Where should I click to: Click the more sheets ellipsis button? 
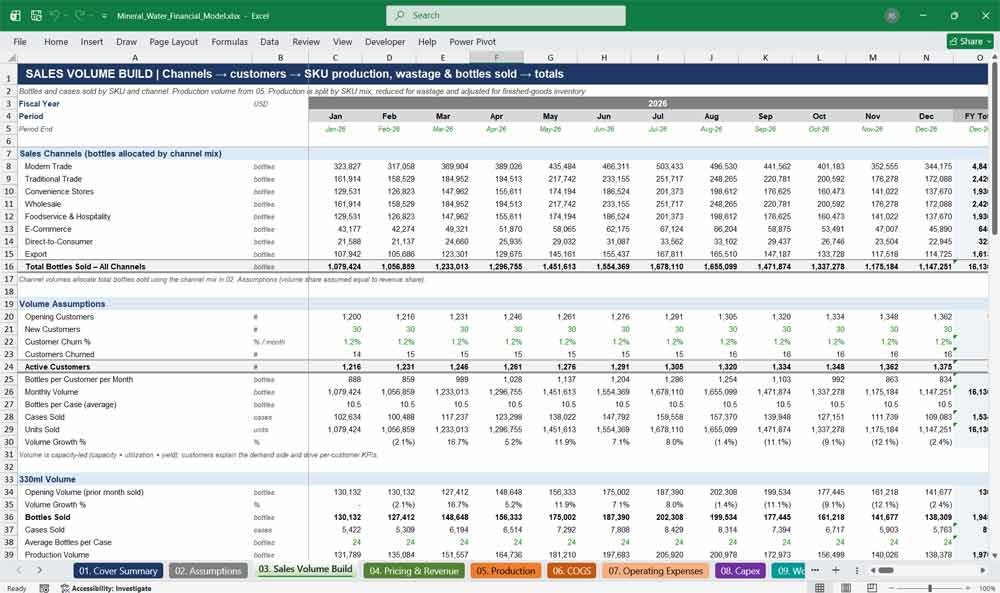[x=815, y=570]
